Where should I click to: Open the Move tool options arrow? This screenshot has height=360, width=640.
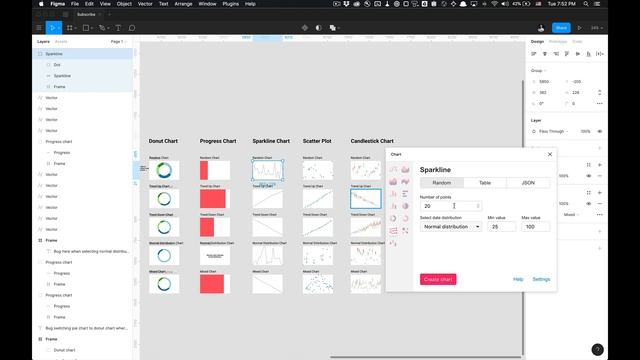(59, 28)
